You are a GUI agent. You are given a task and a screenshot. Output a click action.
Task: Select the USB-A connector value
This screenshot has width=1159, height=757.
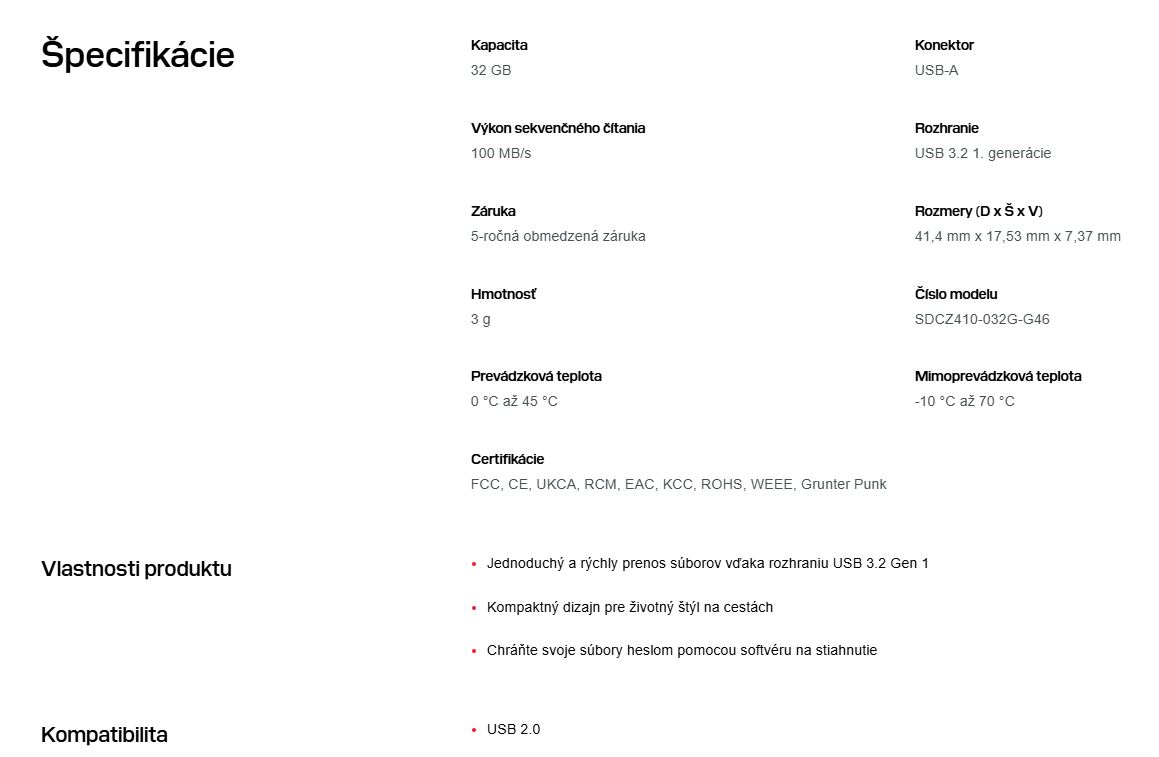click(x=936, y=70)
